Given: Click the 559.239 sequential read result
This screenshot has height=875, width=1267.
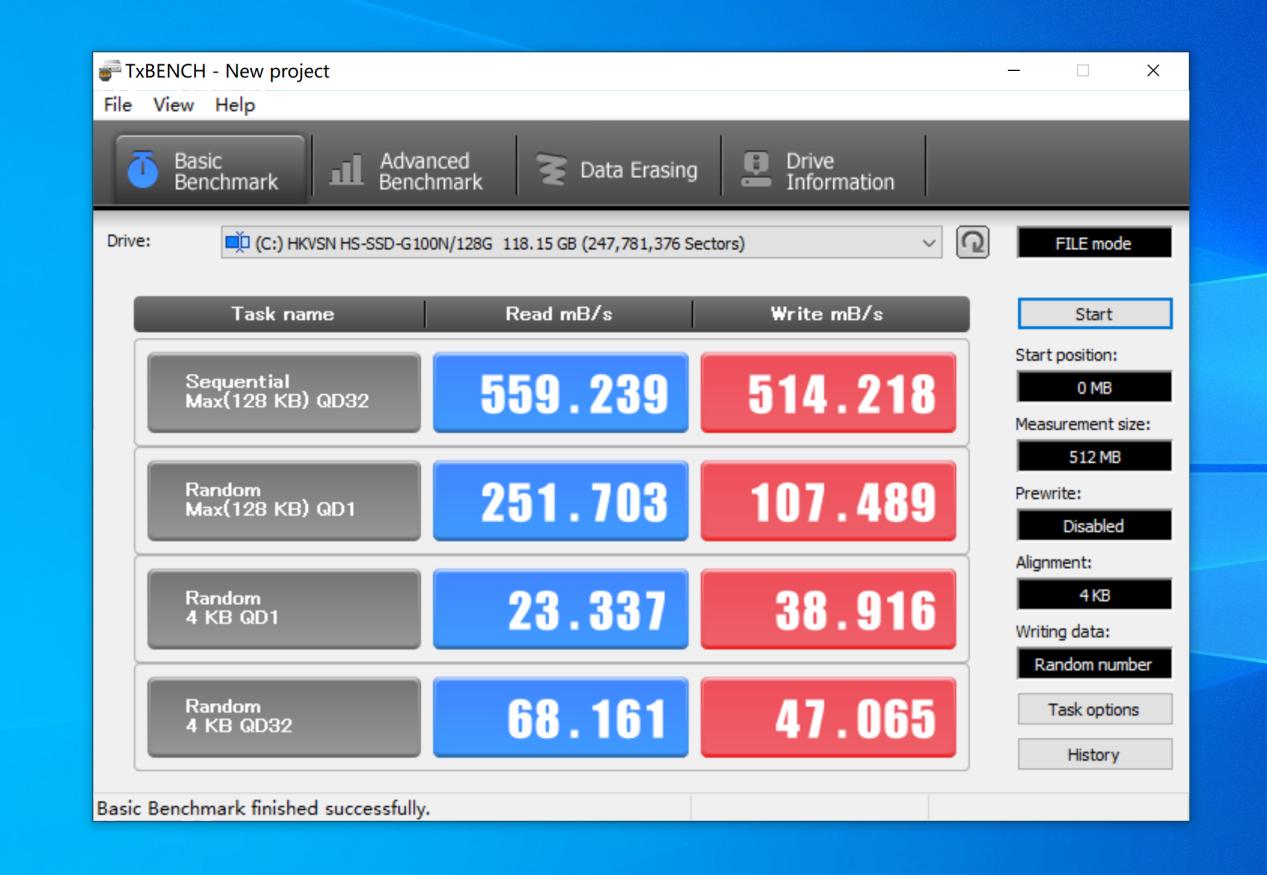Looking at the screenshot, I should click(561, 392).
